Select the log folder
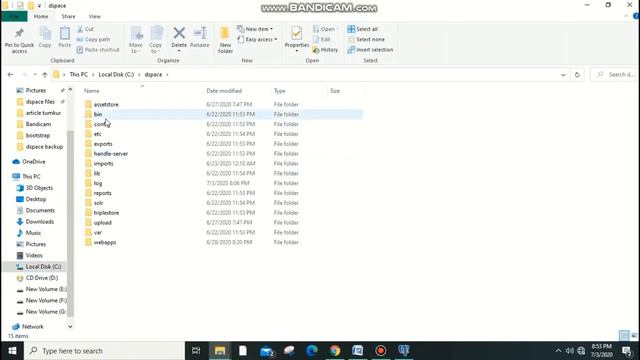640x360 pixels. (98, 183)
